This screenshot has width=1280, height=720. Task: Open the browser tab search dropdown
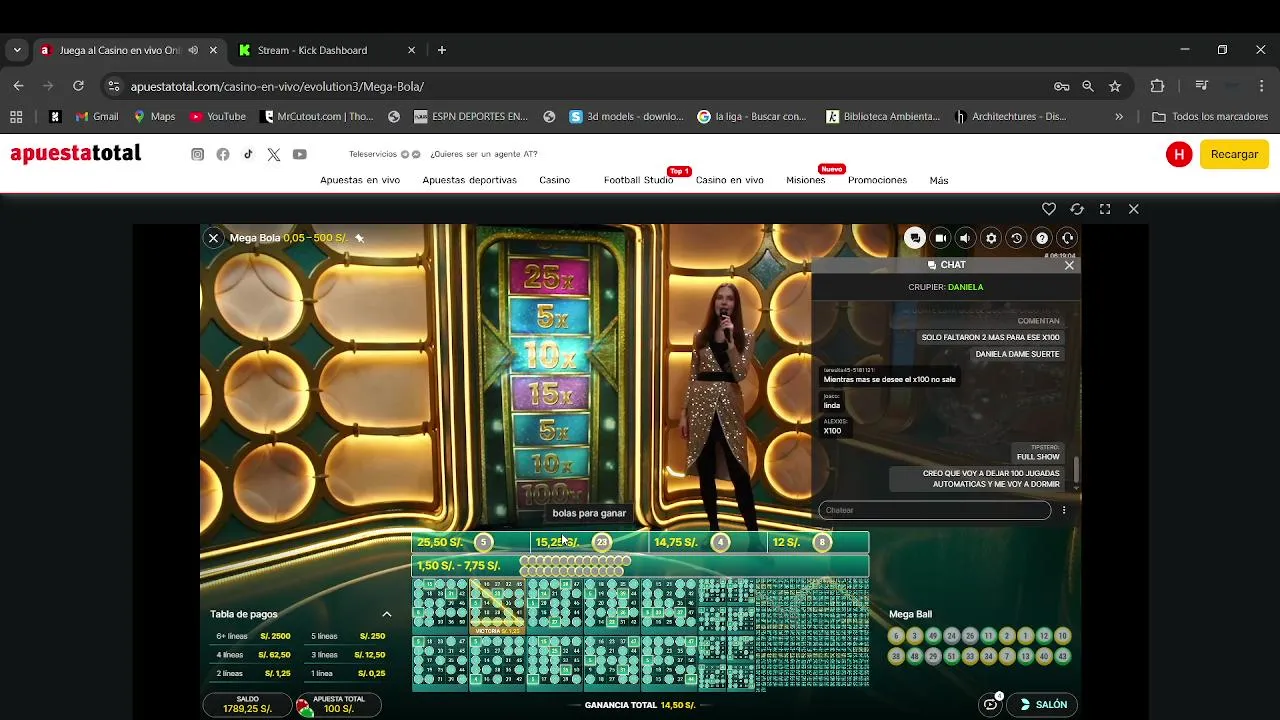click(x=17, y=50)
